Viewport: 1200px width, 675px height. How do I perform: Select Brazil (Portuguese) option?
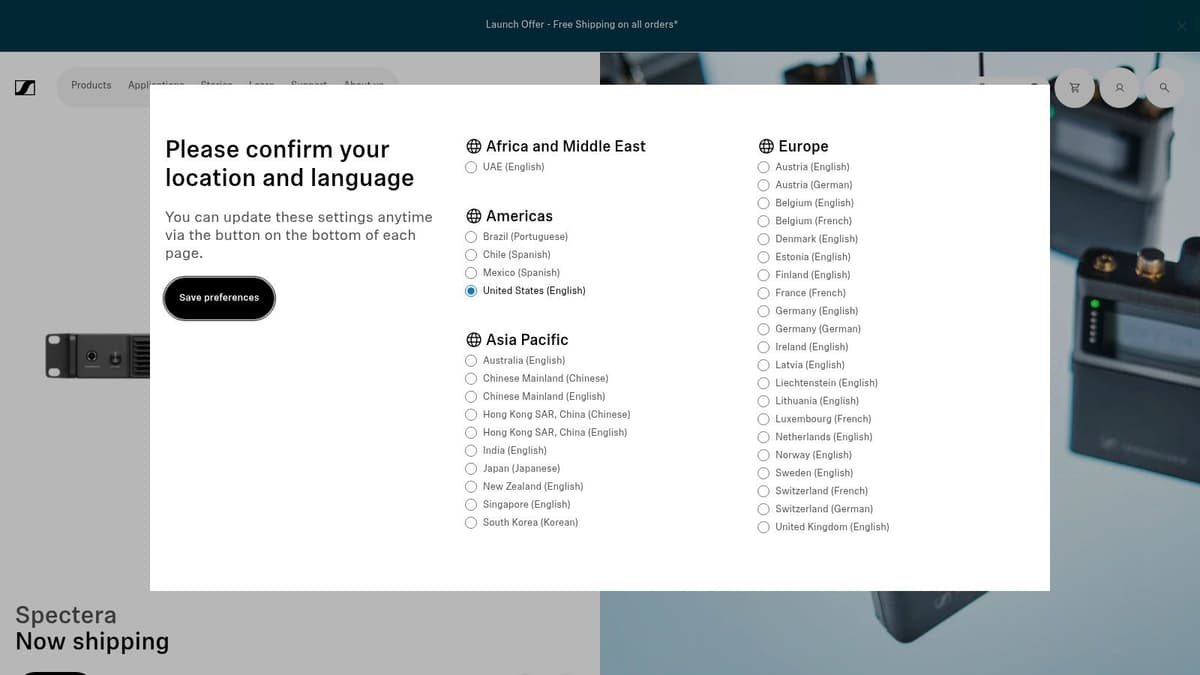471,237
